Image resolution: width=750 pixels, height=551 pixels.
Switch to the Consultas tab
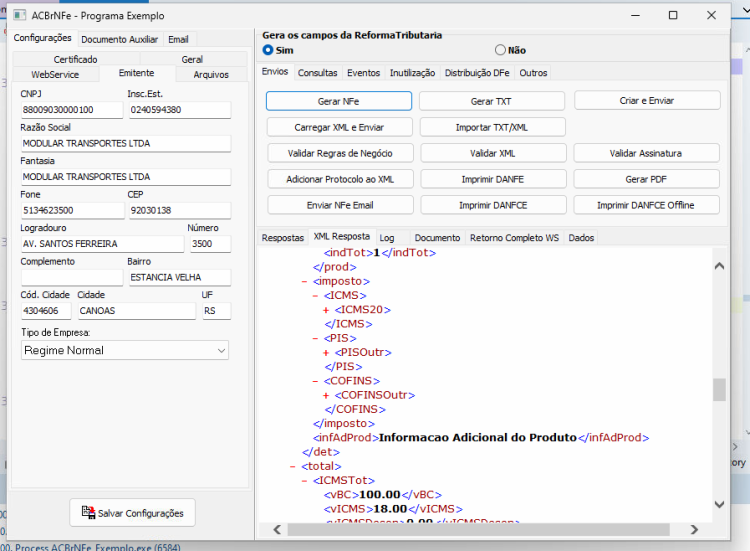pyautogui.click(x=318, y=73)
